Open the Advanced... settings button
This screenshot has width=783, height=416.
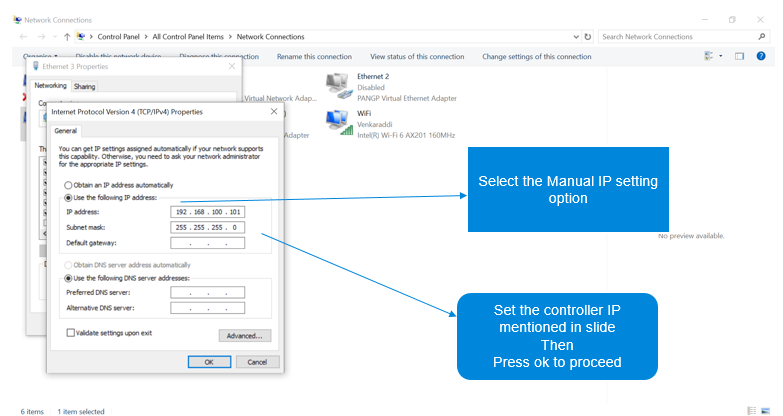(x=245, y=336)
